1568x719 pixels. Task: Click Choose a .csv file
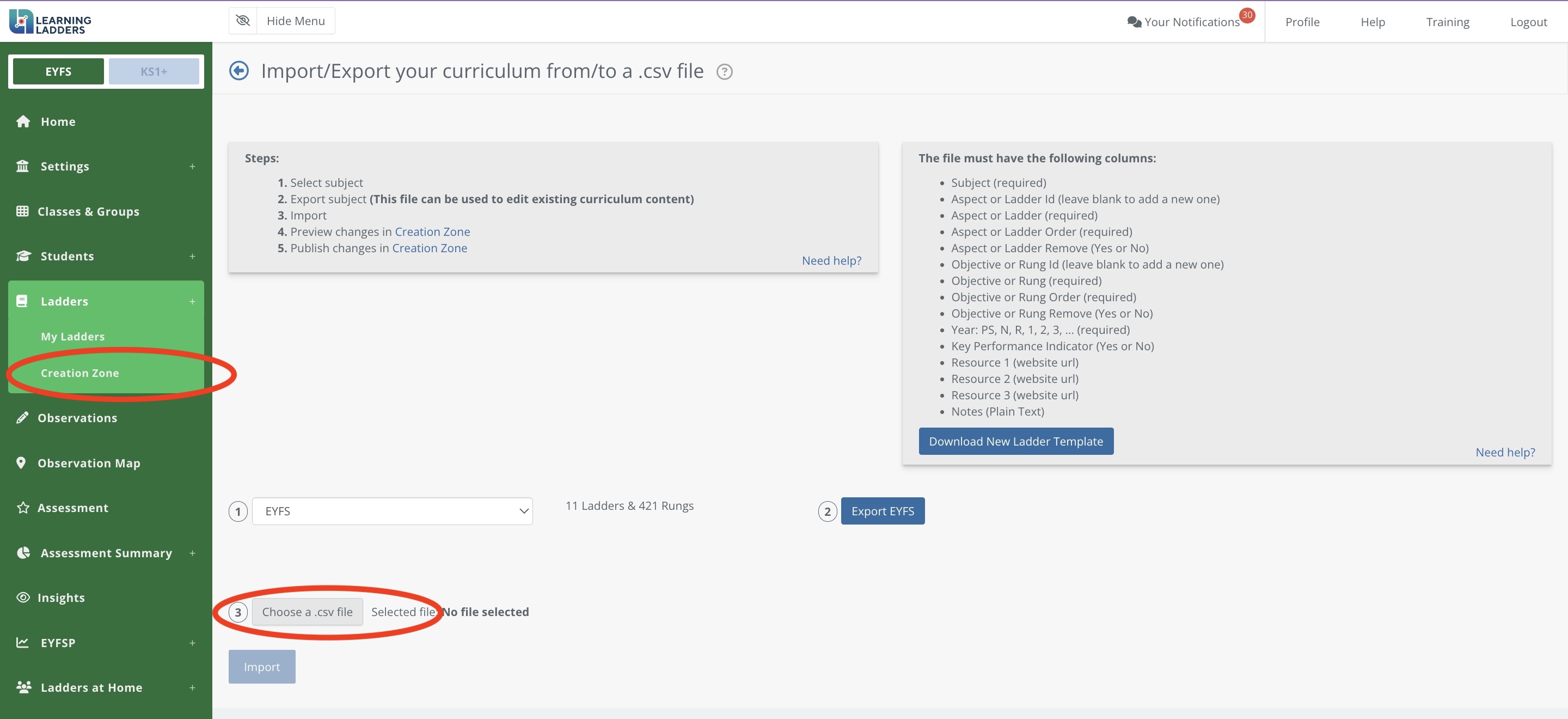click(x=307, y=612)
